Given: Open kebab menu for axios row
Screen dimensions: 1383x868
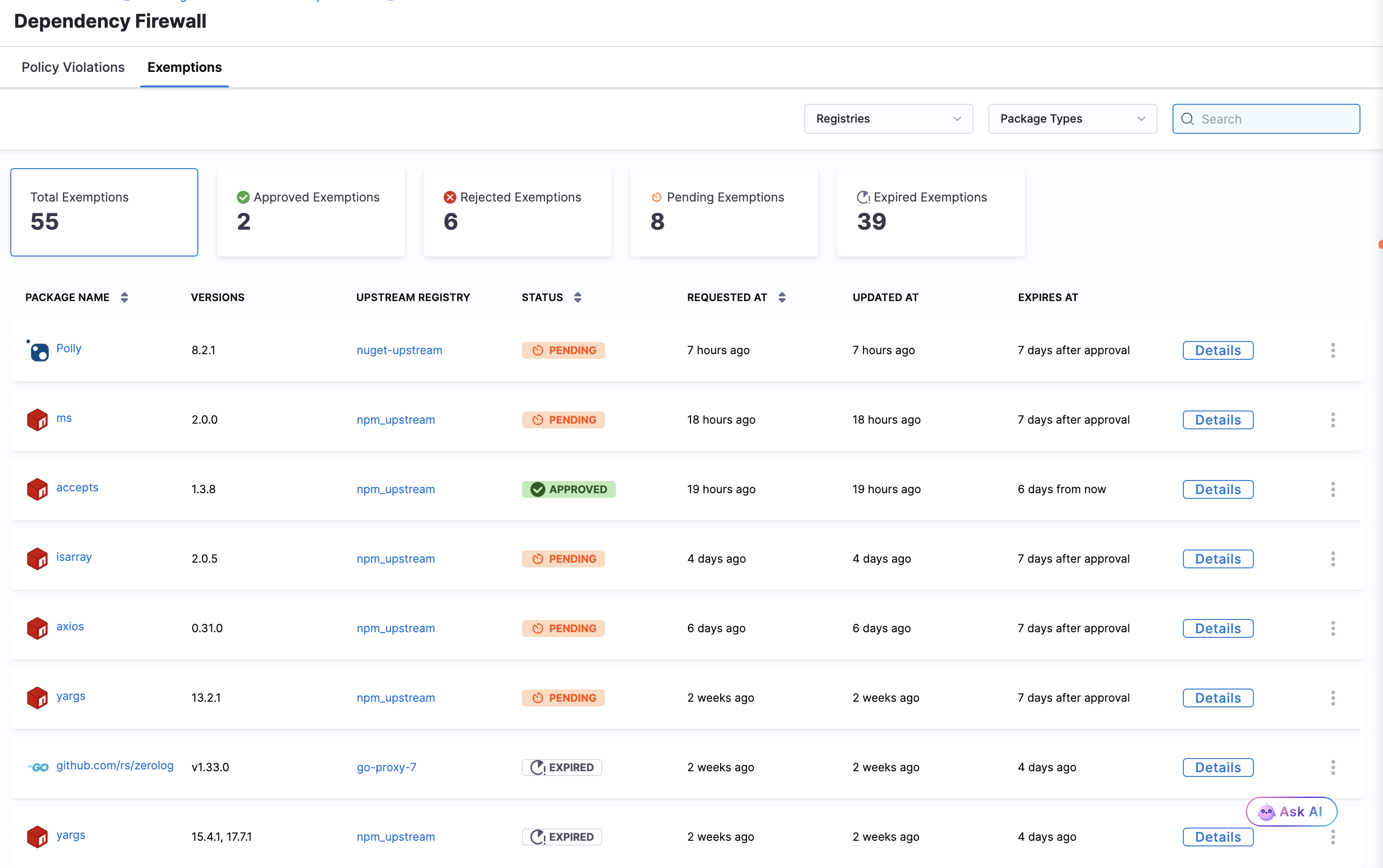Looking at the screenshot, I should (x=1332, y=628).
